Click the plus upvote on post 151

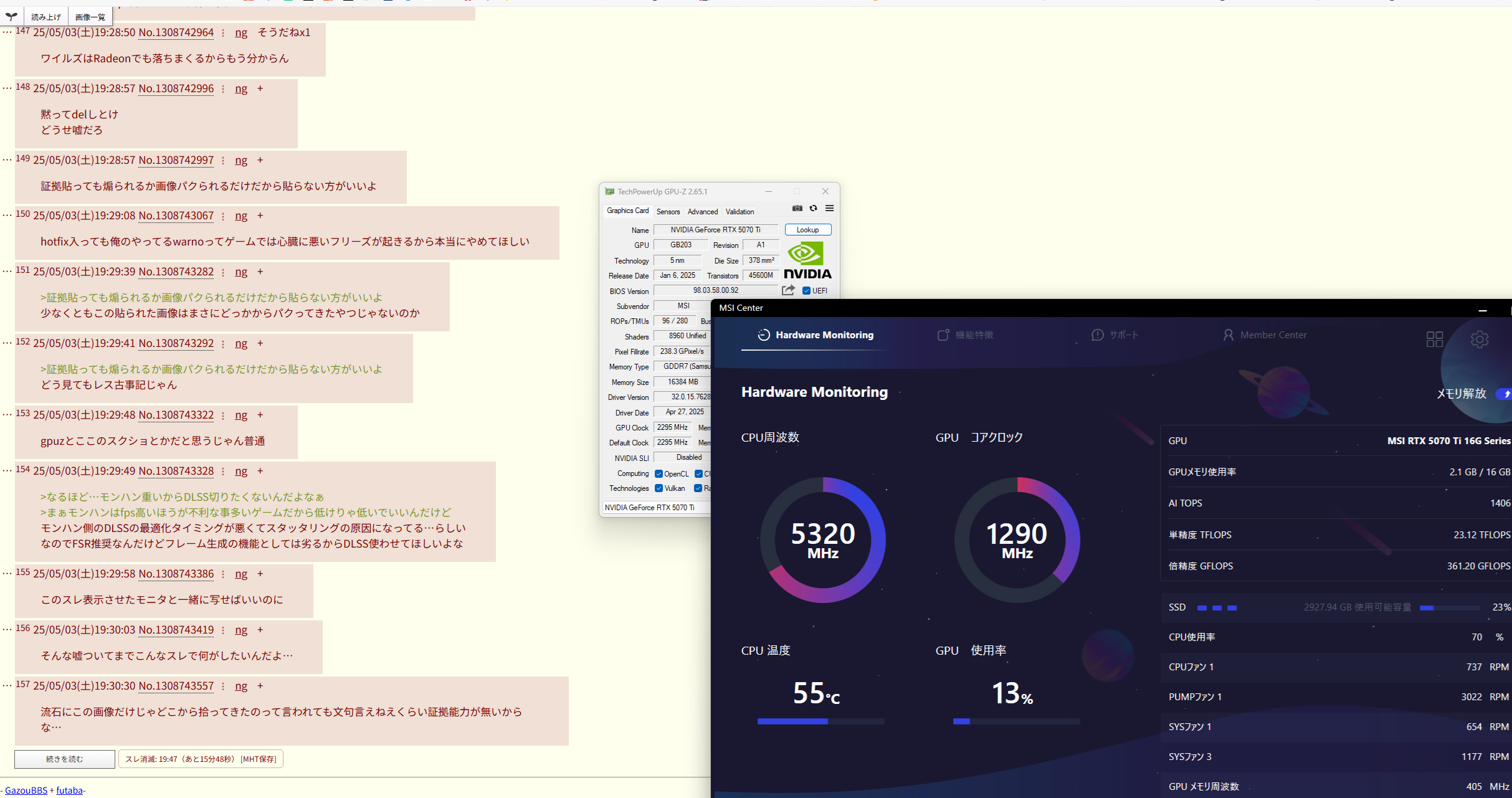pyautogui.click(x=260, y=272)
